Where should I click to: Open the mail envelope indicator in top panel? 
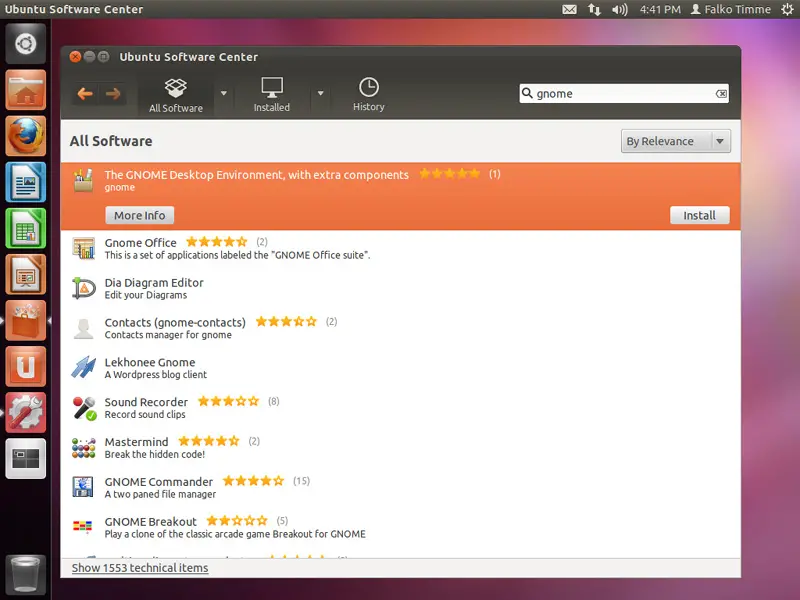coord(569,9)
